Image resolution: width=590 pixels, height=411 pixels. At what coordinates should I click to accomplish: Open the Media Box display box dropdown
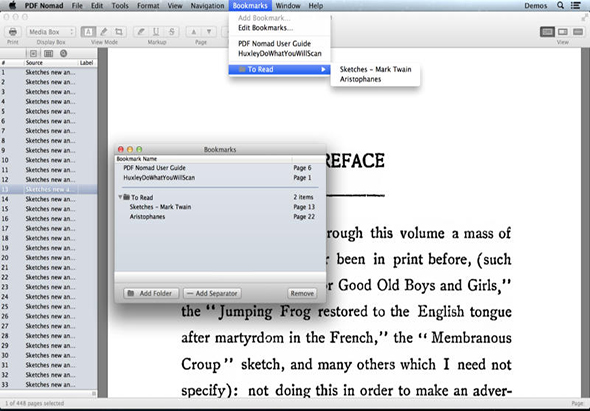click(x=51, y=32)
